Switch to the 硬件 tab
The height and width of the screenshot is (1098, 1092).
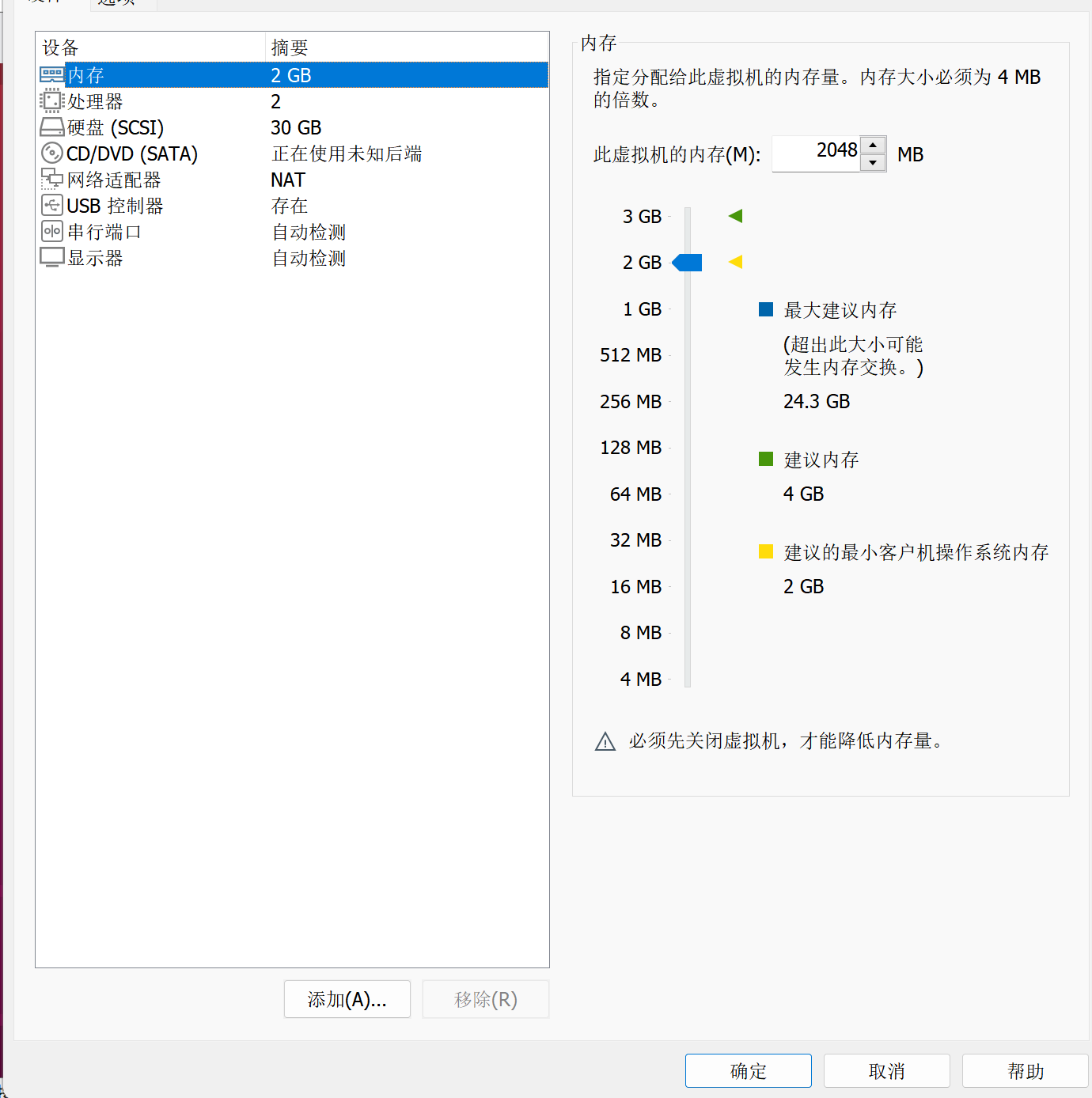44,4
